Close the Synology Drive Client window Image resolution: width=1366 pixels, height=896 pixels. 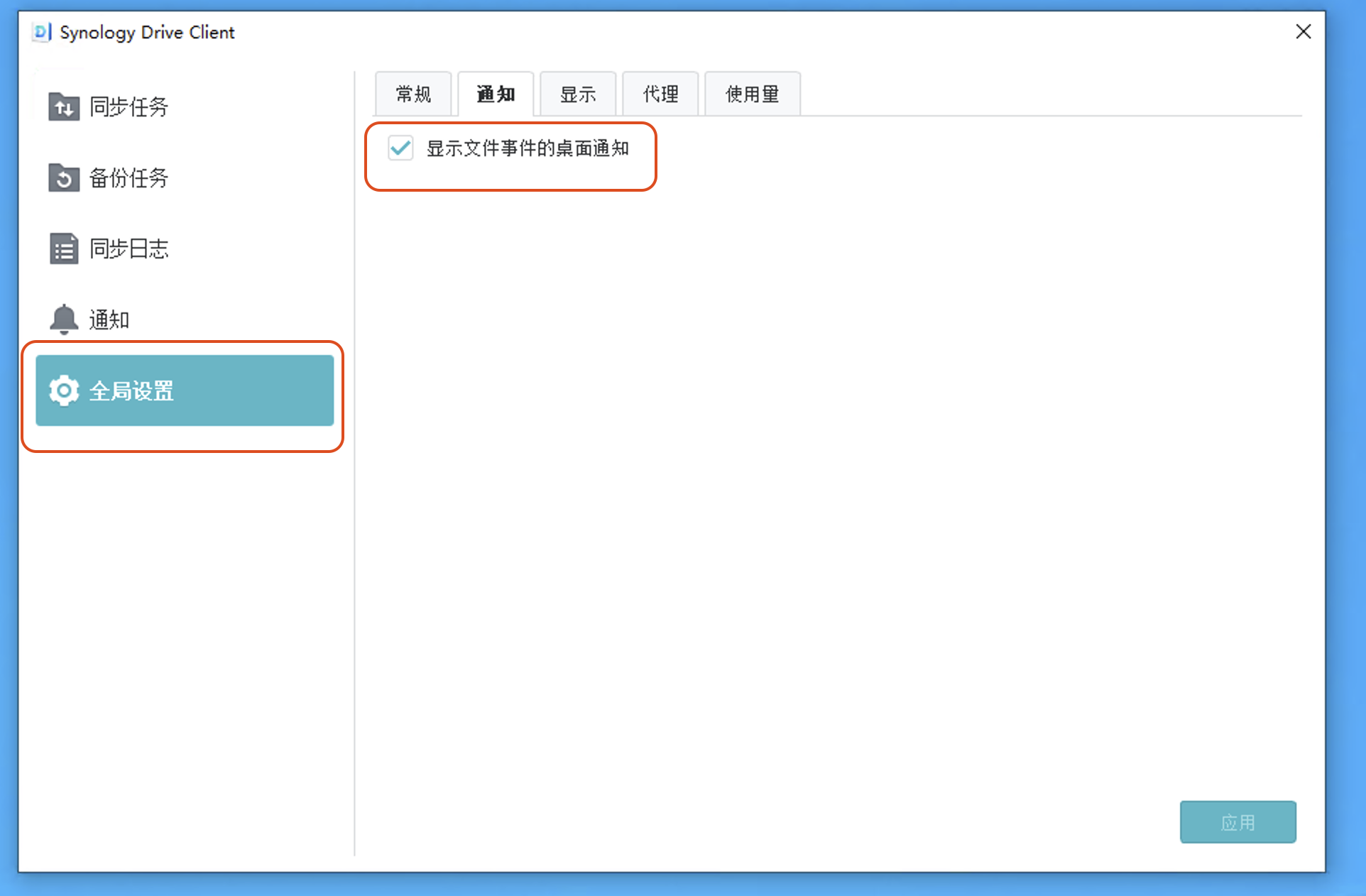(1303, 31)
